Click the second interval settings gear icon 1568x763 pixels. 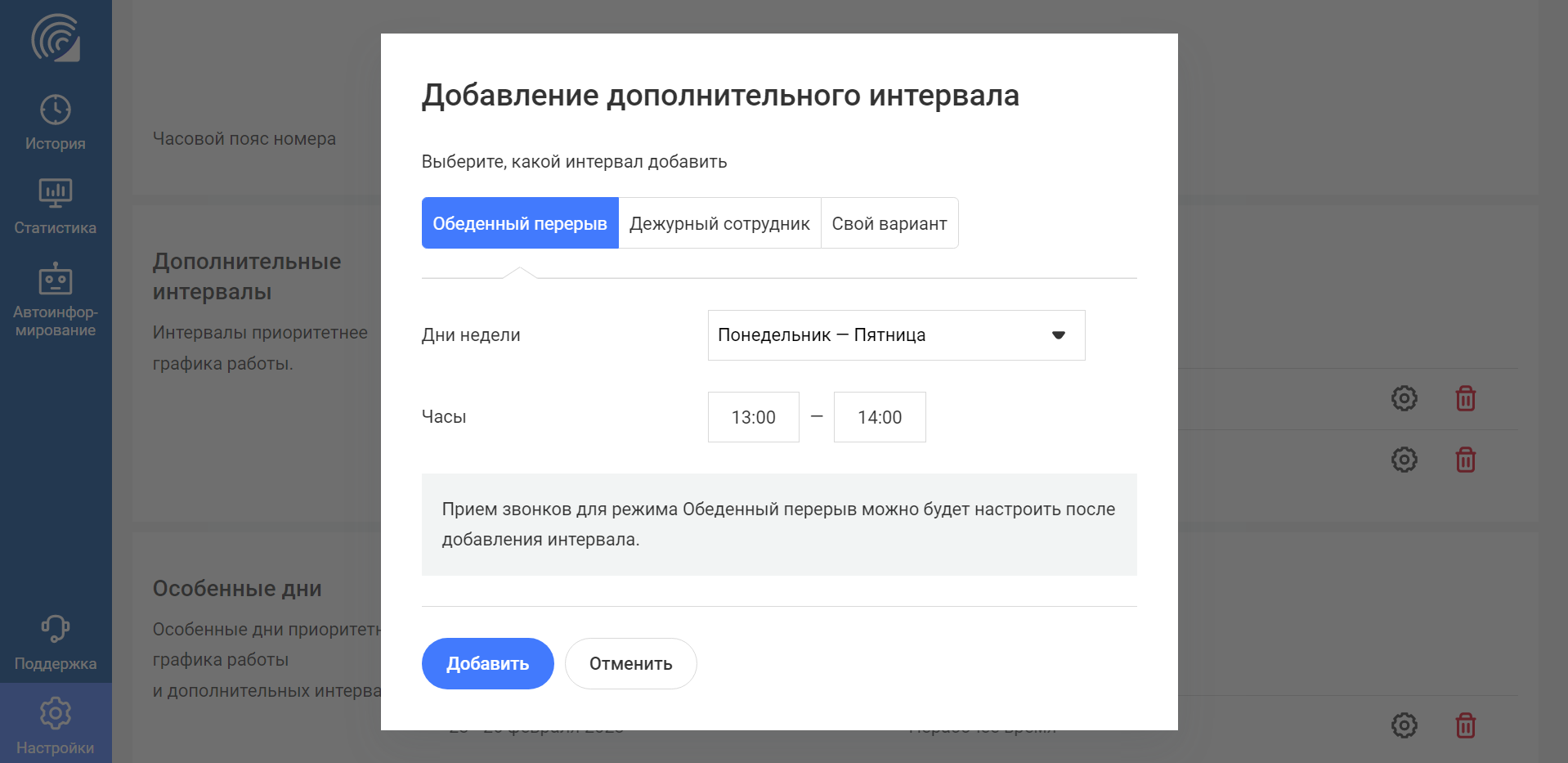point(1404,460)
